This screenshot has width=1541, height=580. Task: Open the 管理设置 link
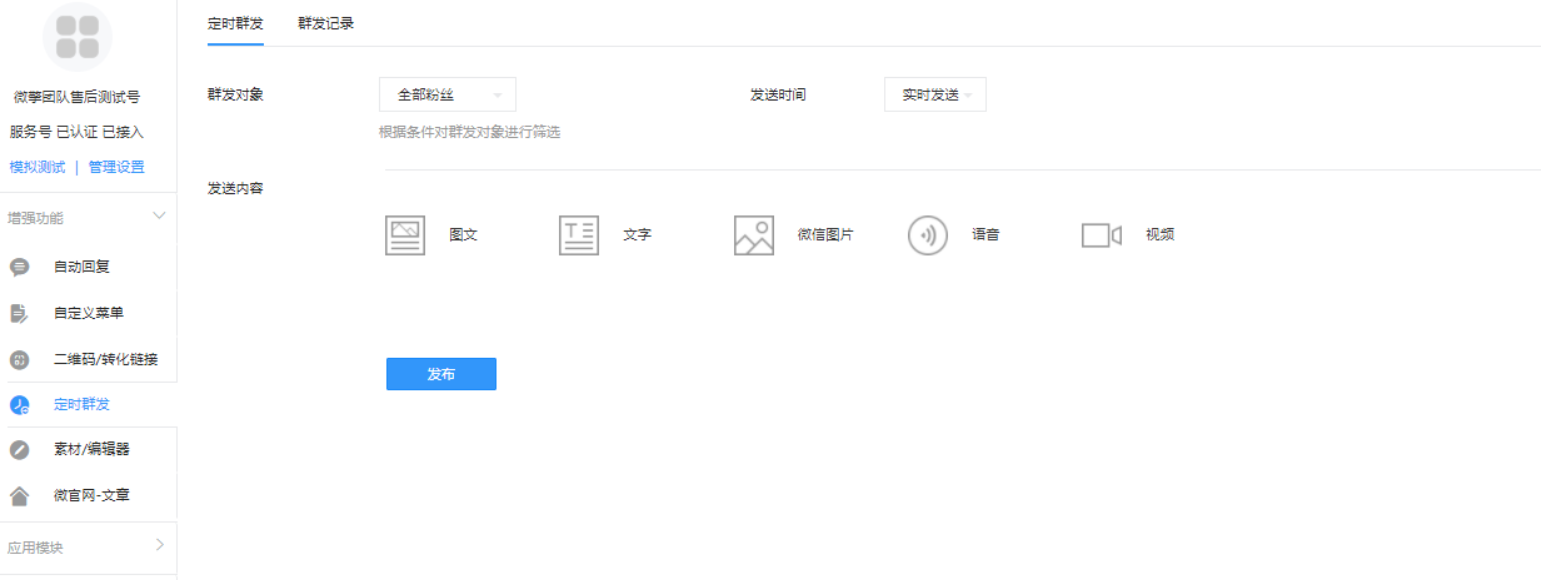click(x=116, y=167)
